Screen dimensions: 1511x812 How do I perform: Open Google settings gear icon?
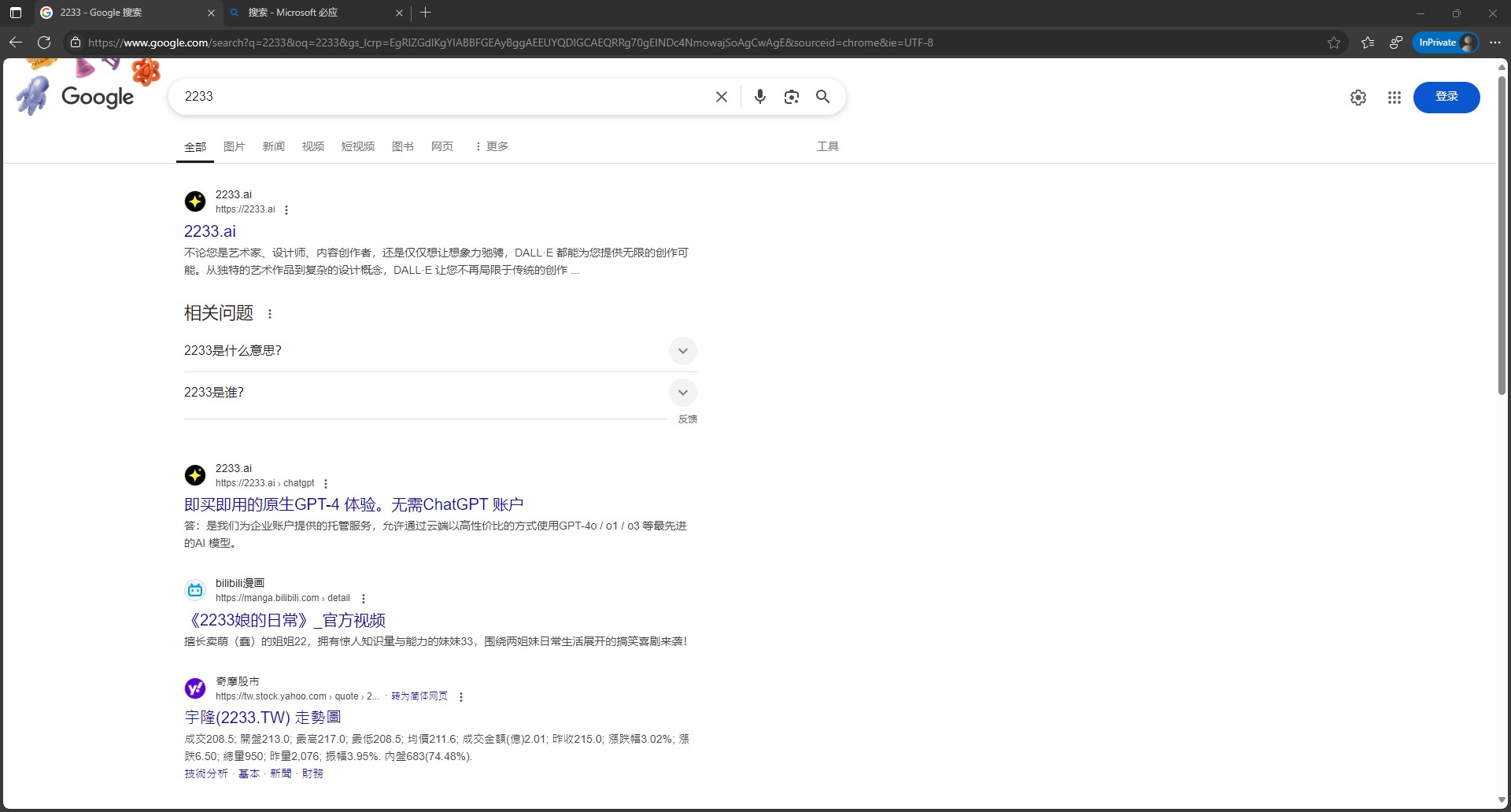1358,98
